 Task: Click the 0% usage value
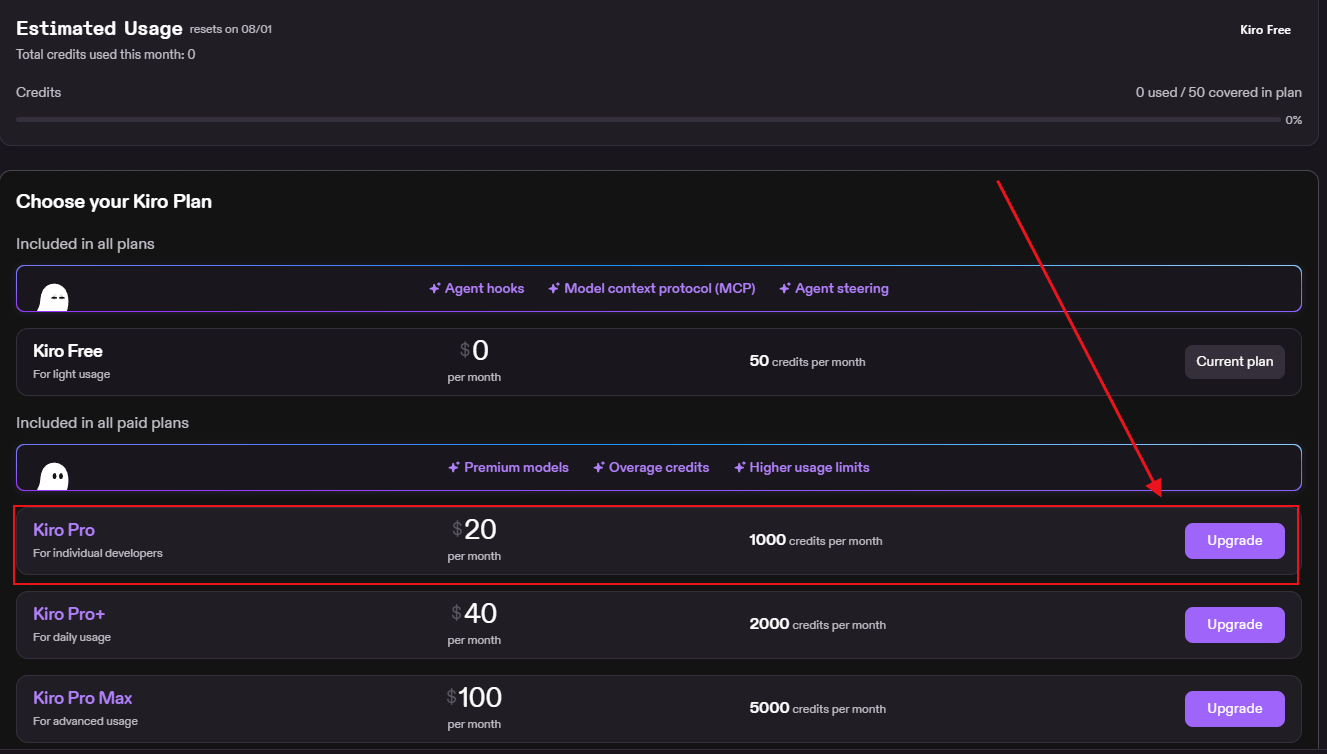click(x=1294, y=120)
